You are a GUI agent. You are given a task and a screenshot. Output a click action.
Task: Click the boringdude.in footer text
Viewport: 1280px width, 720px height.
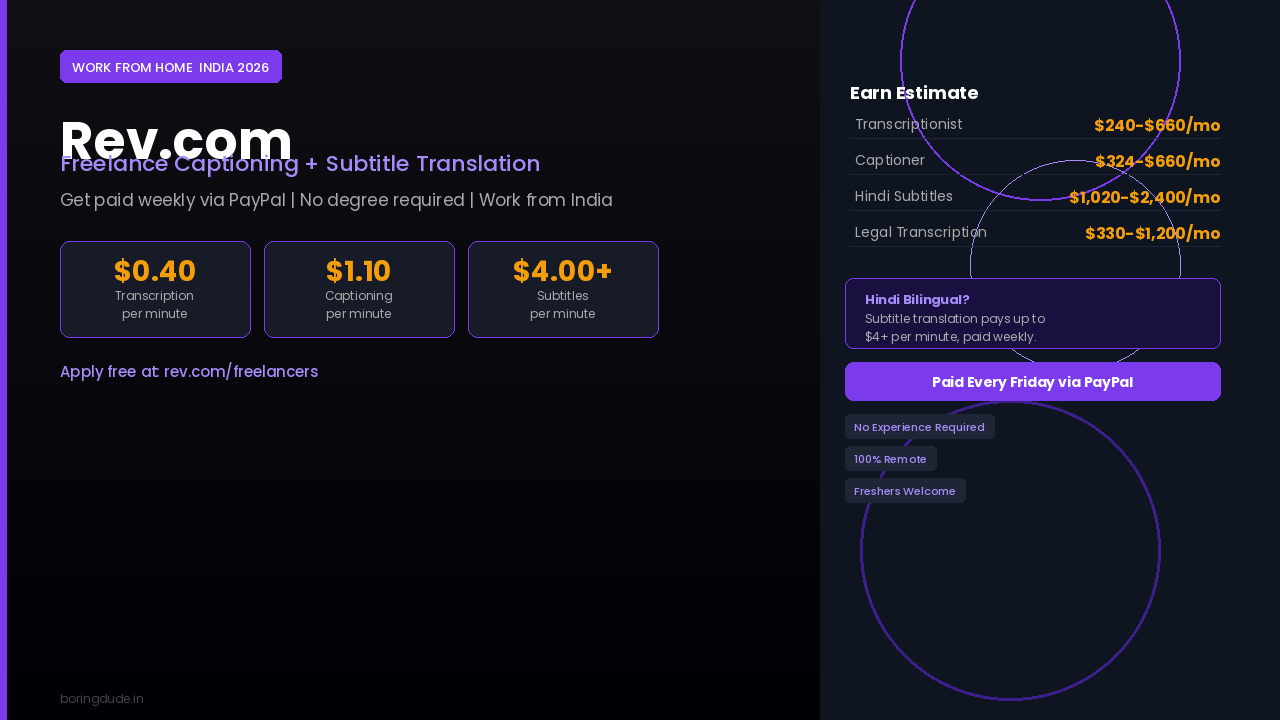click(x=102, y=698)
